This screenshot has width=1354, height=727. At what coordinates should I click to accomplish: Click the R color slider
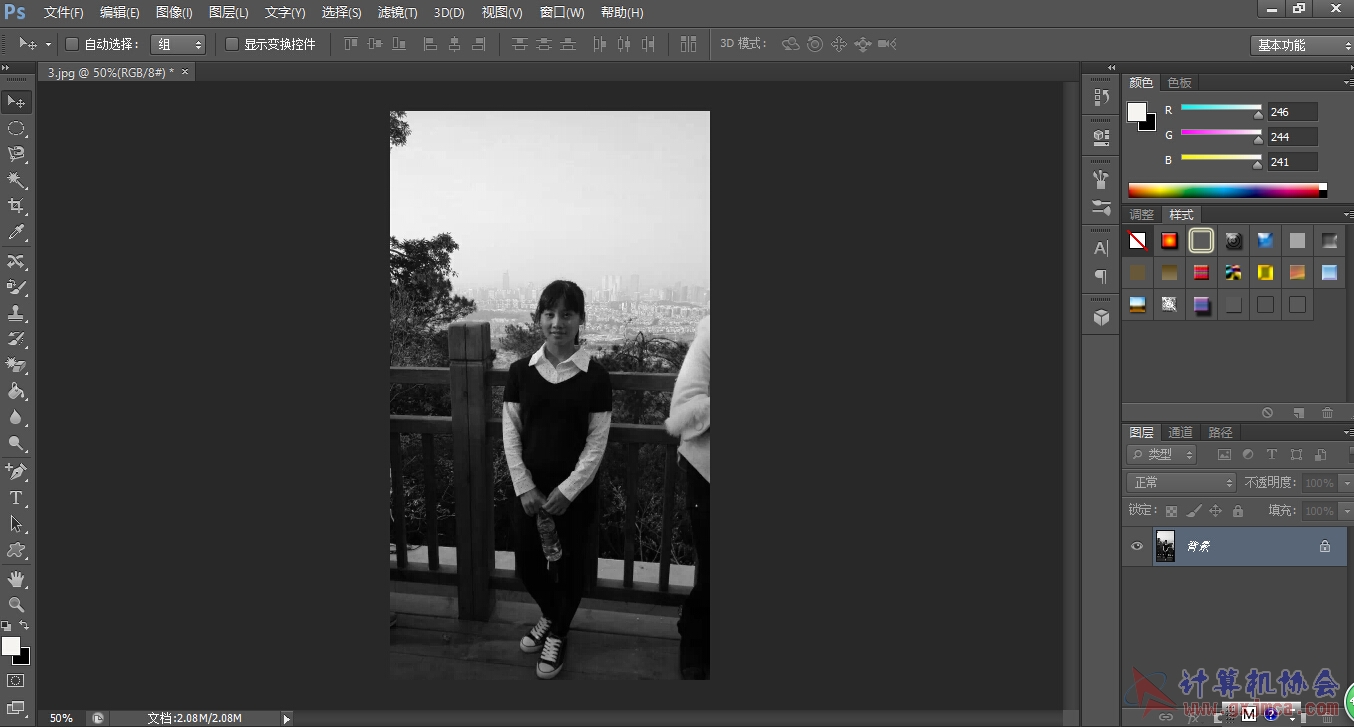tap(1221, 108)
